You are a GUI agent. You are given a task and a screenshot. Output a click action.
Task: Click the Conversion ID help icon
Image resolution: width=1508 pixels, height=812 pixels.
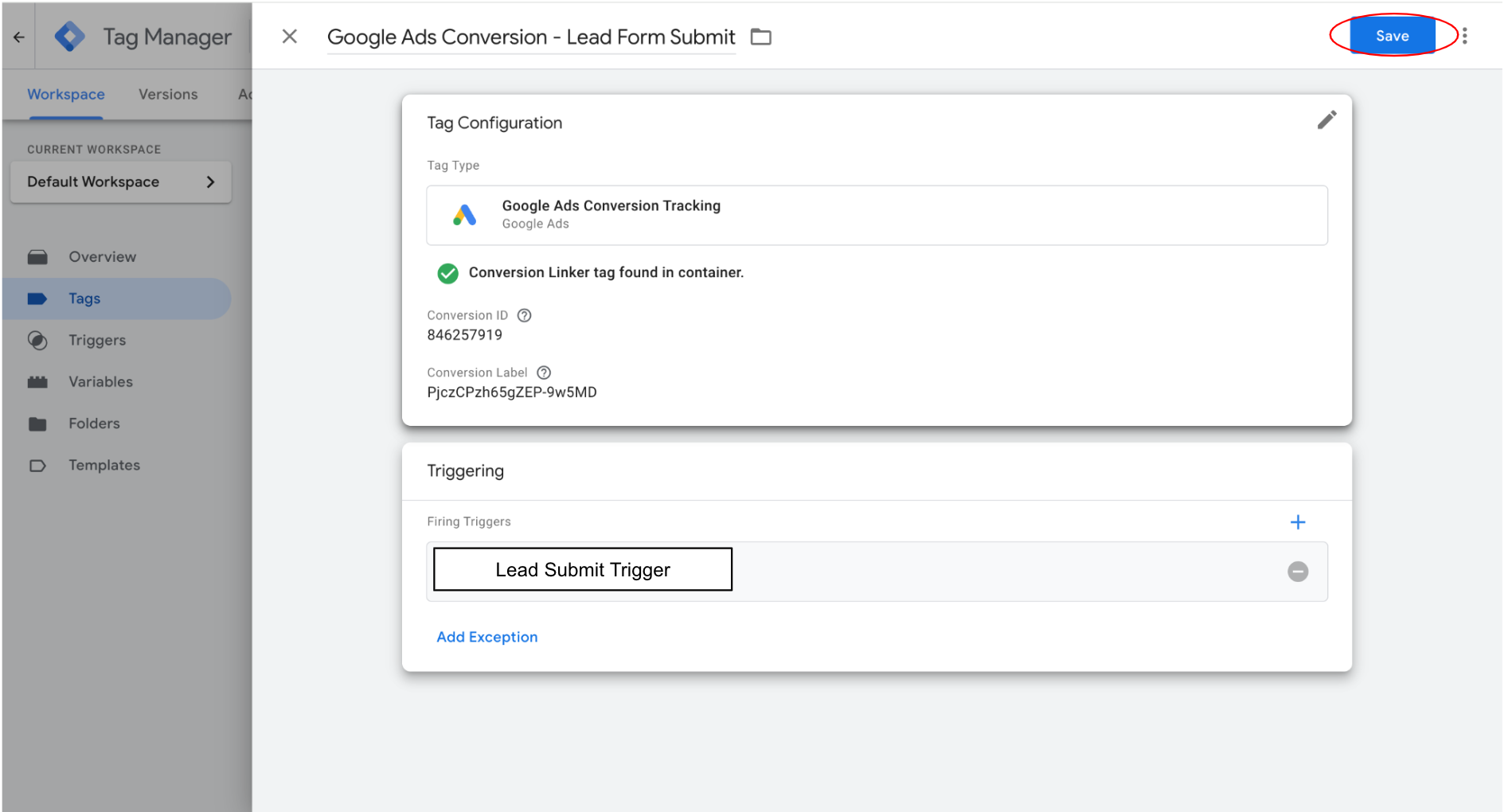(524, 315)
